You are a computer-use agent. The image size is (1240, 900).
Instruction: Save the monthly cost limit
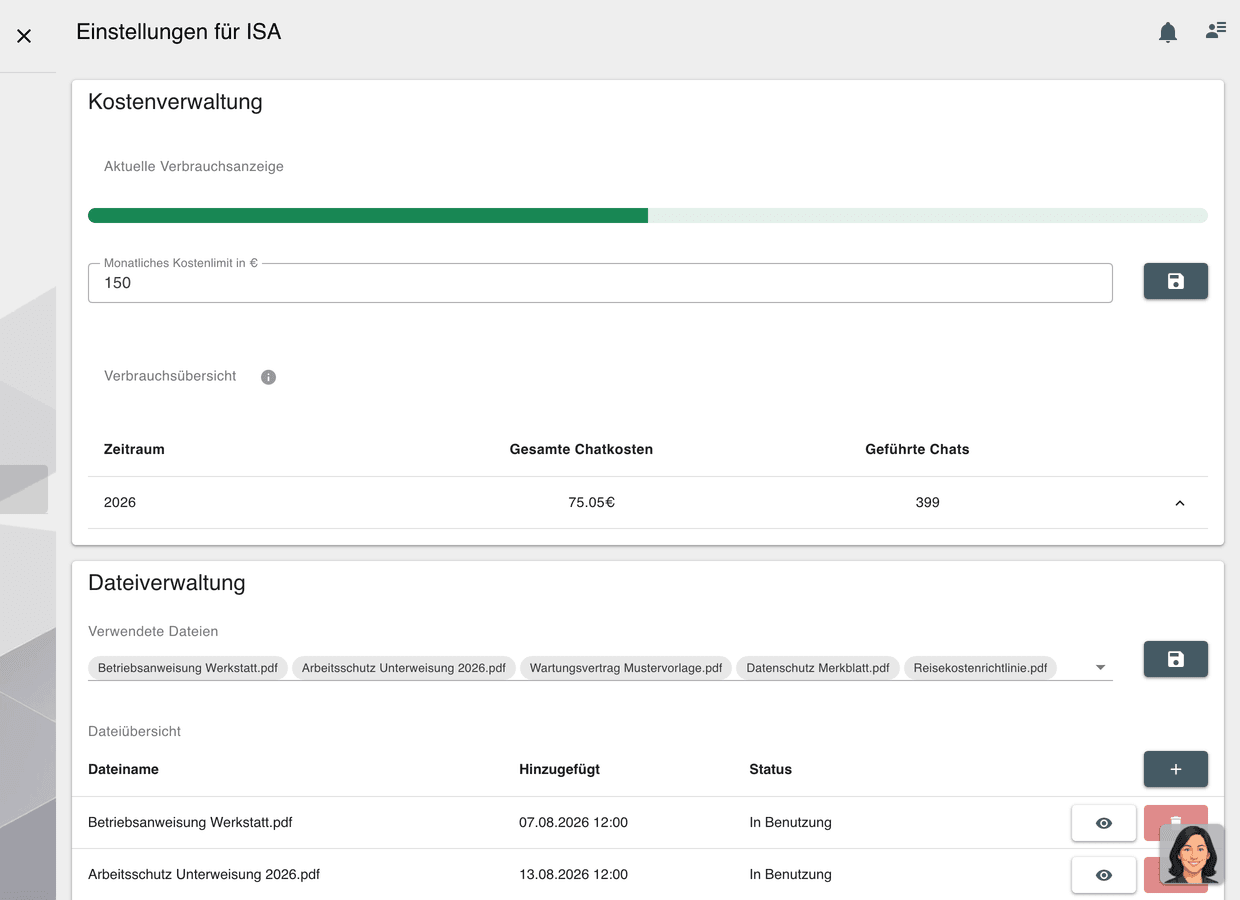(1176, 282)
